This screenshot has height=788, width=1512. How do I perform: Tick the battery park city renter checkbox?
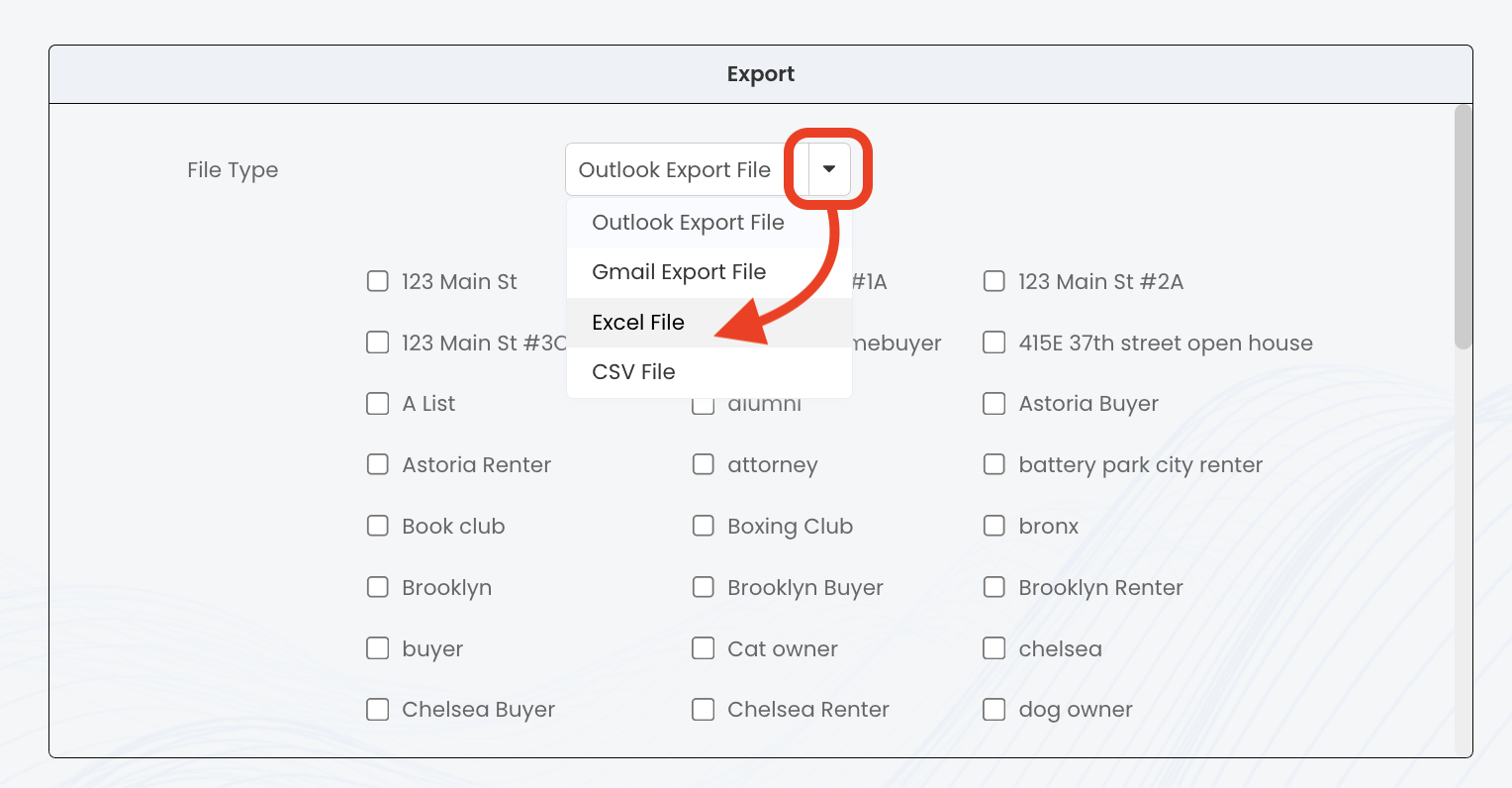(x=994, y=465)
